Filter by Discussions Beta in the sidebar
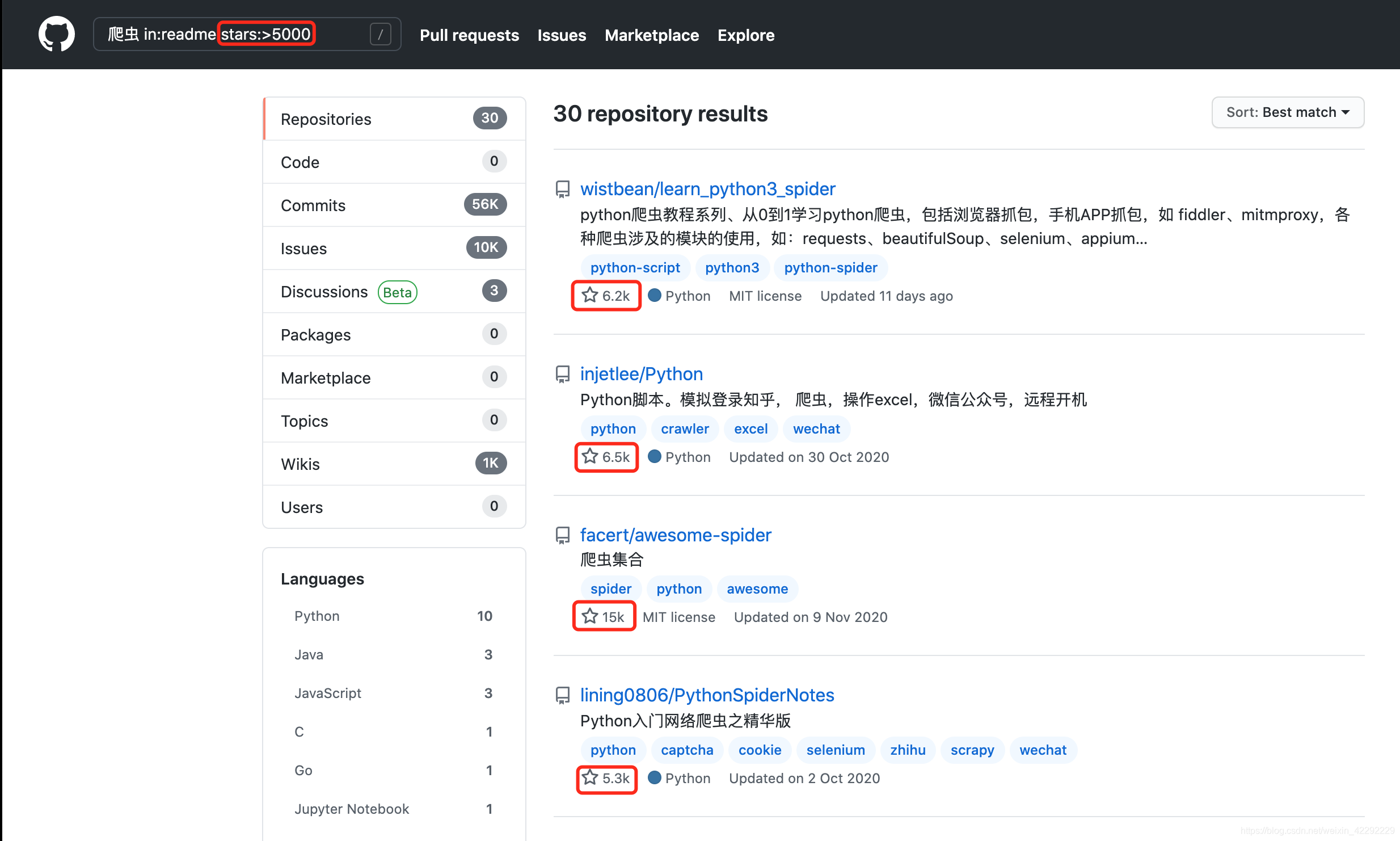Viewport: 1400px width, 841px height. [x=324, y=291]
